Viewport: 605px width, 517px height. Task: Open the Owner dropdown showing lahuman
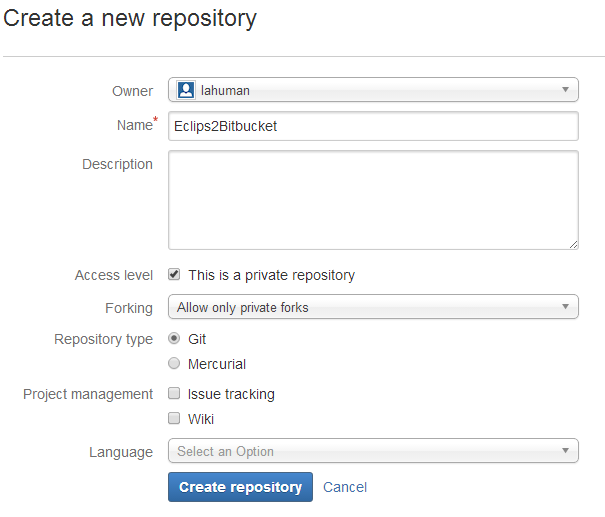click(373, 90)
